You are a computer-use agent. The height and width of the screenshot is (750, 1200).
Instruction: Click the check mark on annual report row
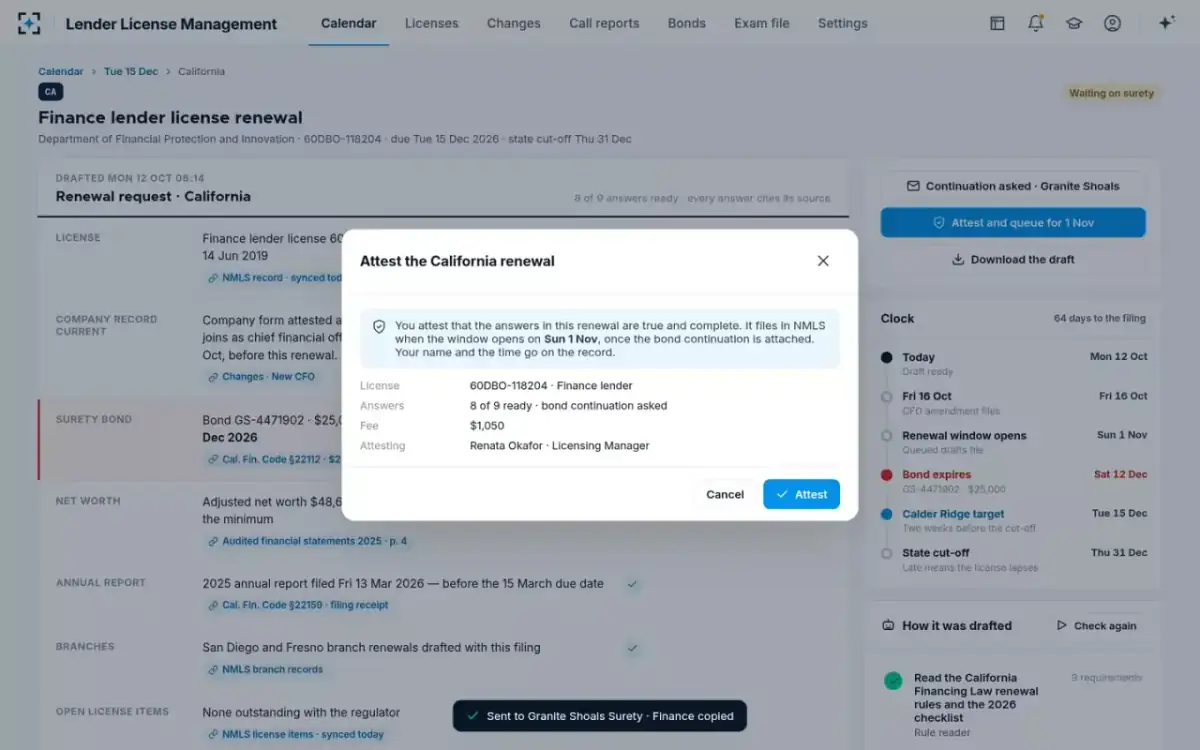(x=632, y=583)
